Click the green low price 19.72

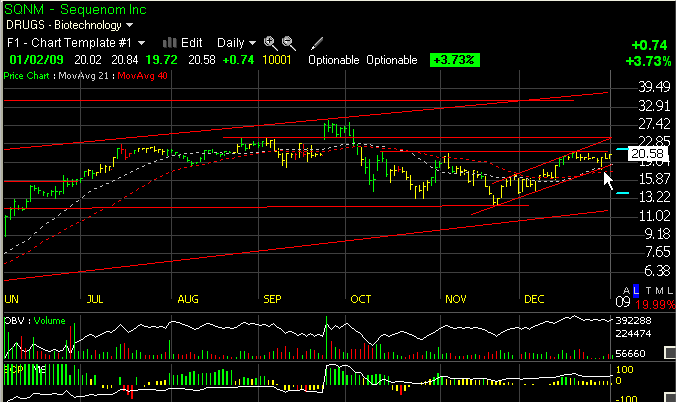(161, 60)
